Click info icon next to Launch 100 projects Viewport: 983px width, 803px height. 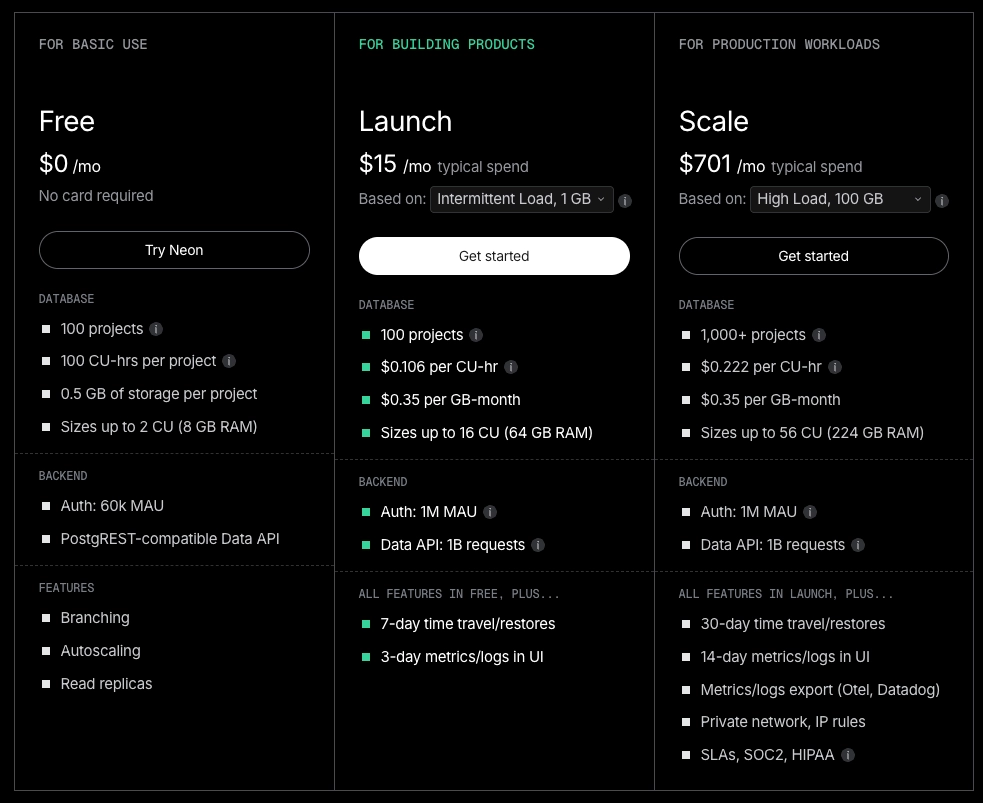pos(476,335)
